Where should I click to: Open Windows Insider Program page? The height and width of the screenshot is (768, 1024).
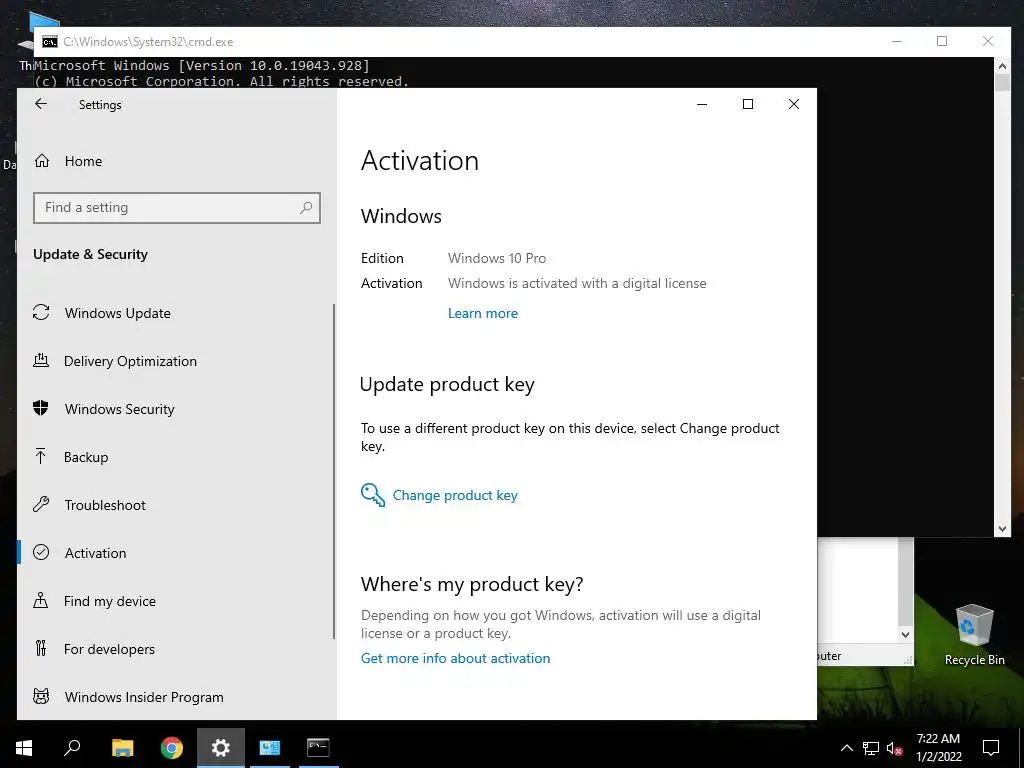[x=144, y=697]
